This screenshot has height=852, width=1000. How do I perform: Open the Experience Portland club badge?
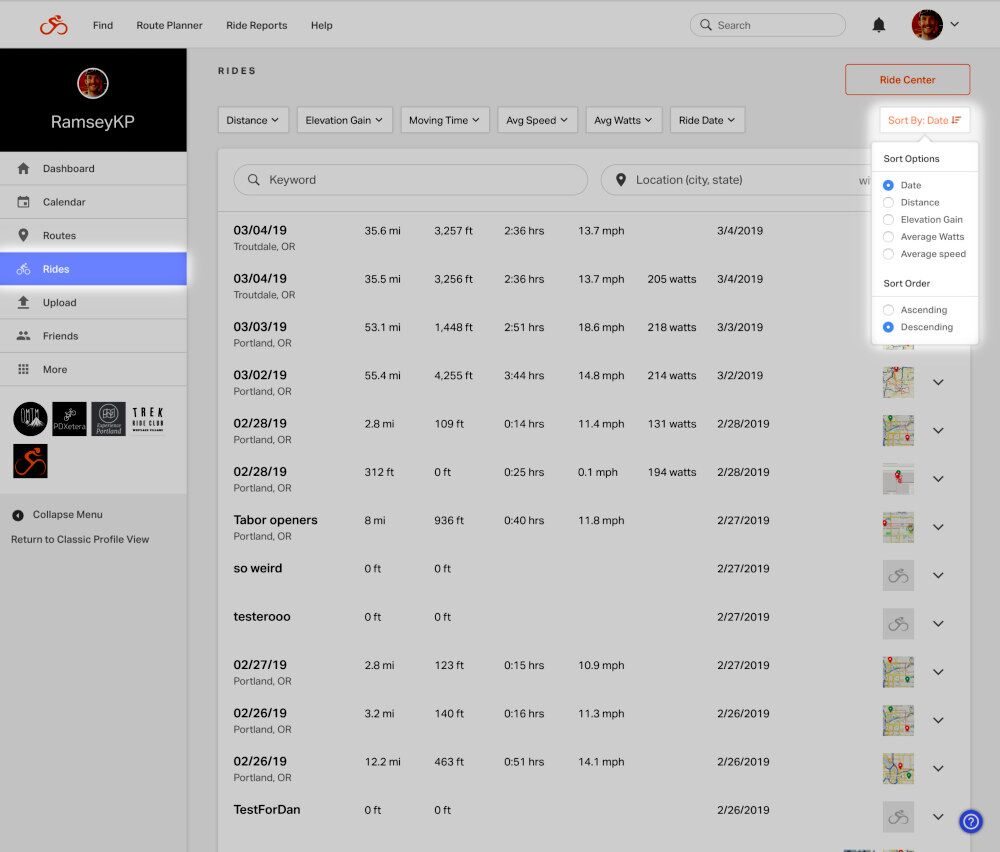[108, 419]
